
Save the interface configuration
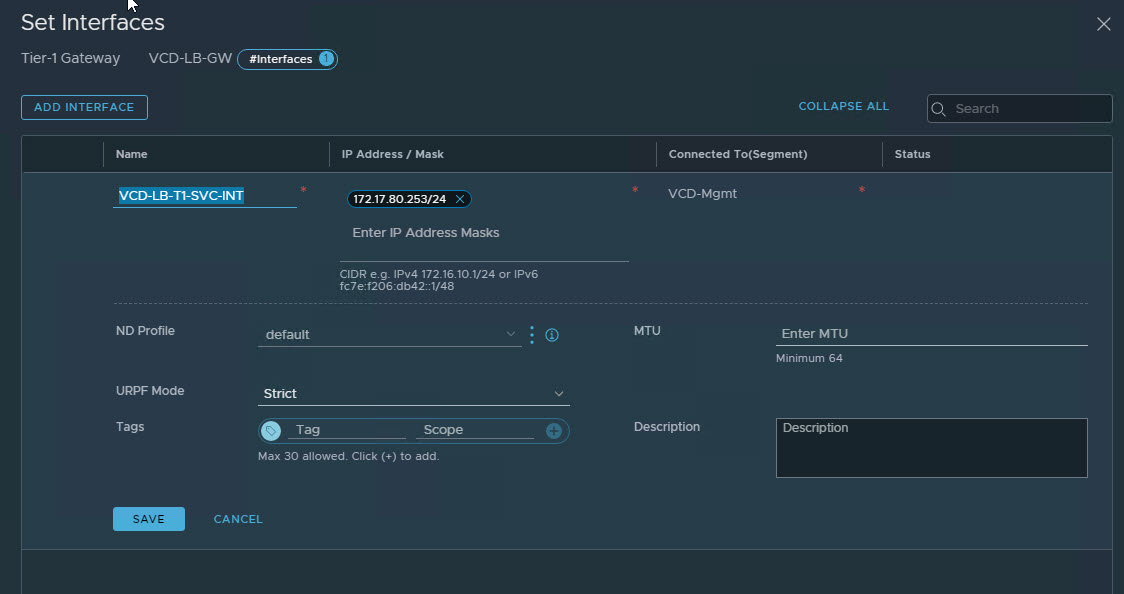click(148, 519)
